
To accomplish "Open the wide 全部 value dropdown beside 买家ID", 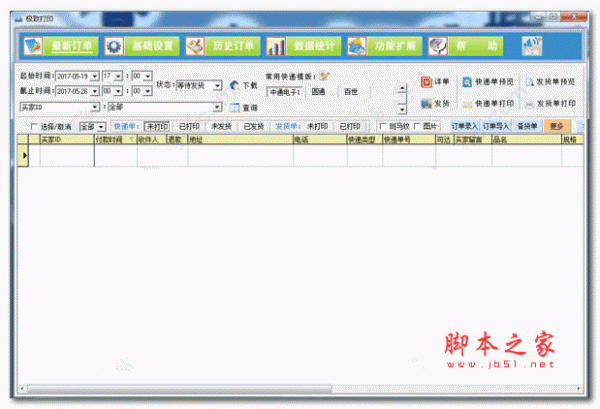I will [217, 107].
